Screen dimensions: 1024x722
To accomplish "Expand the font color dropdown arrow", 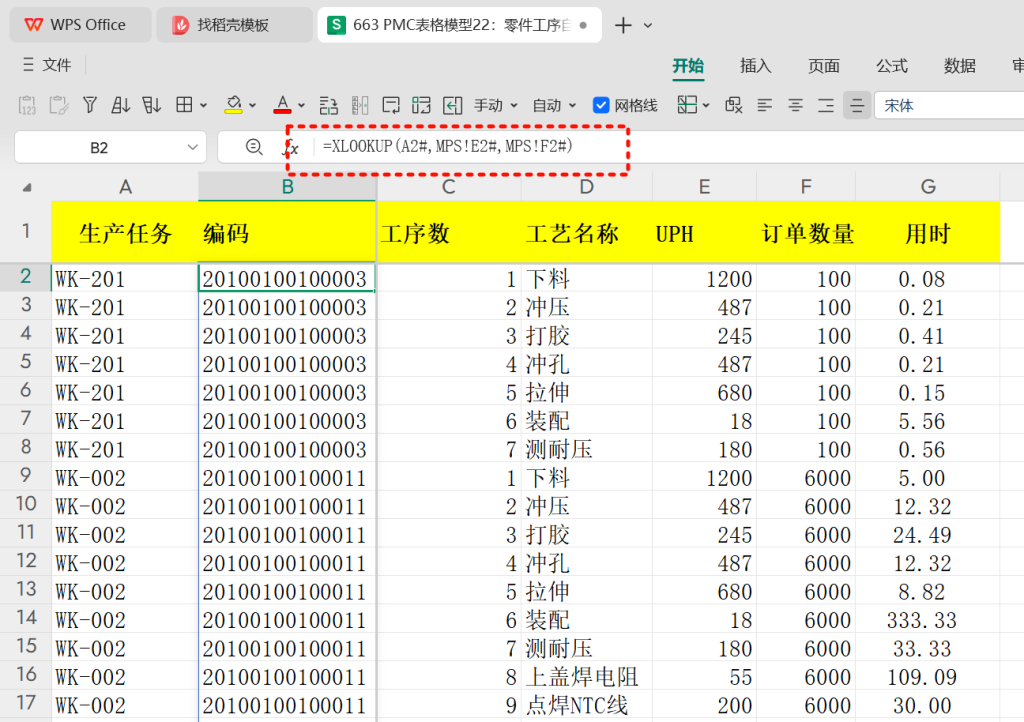I will point(301,105).
